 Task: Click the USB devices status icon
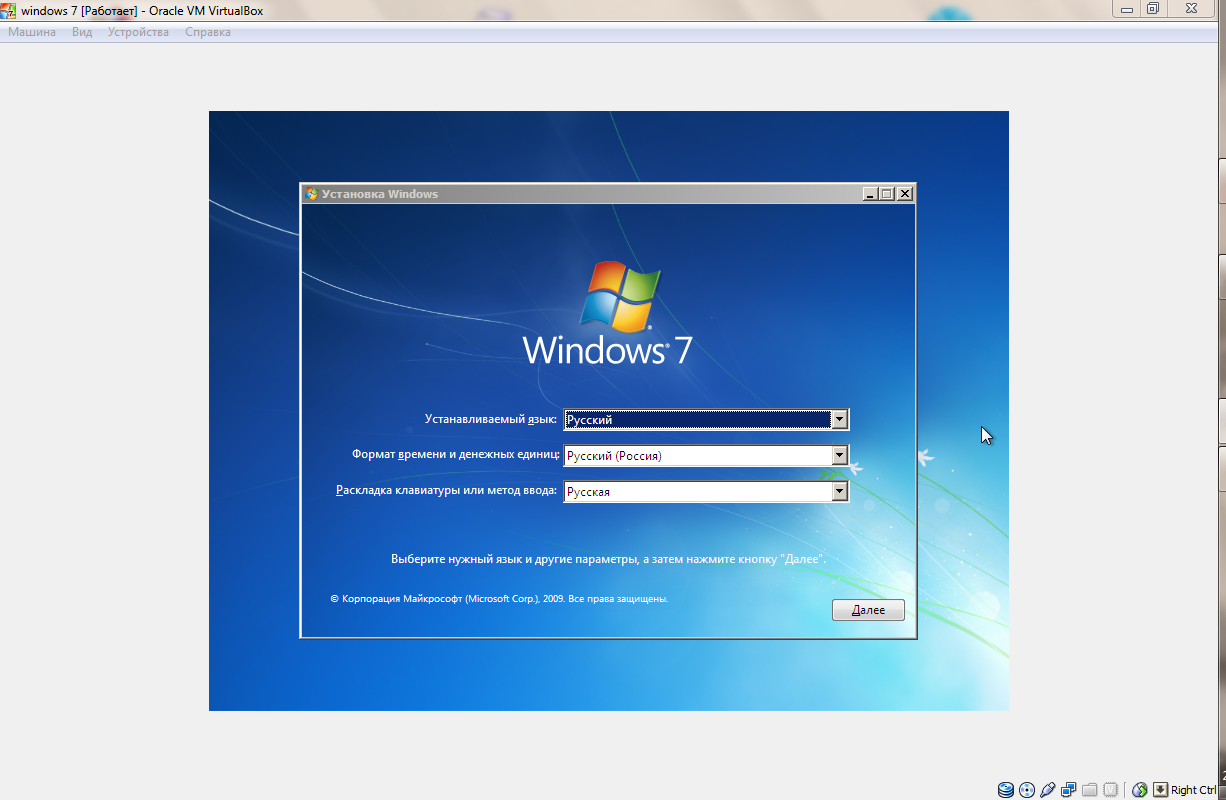pyautogui.click(x=1047, y=790)
